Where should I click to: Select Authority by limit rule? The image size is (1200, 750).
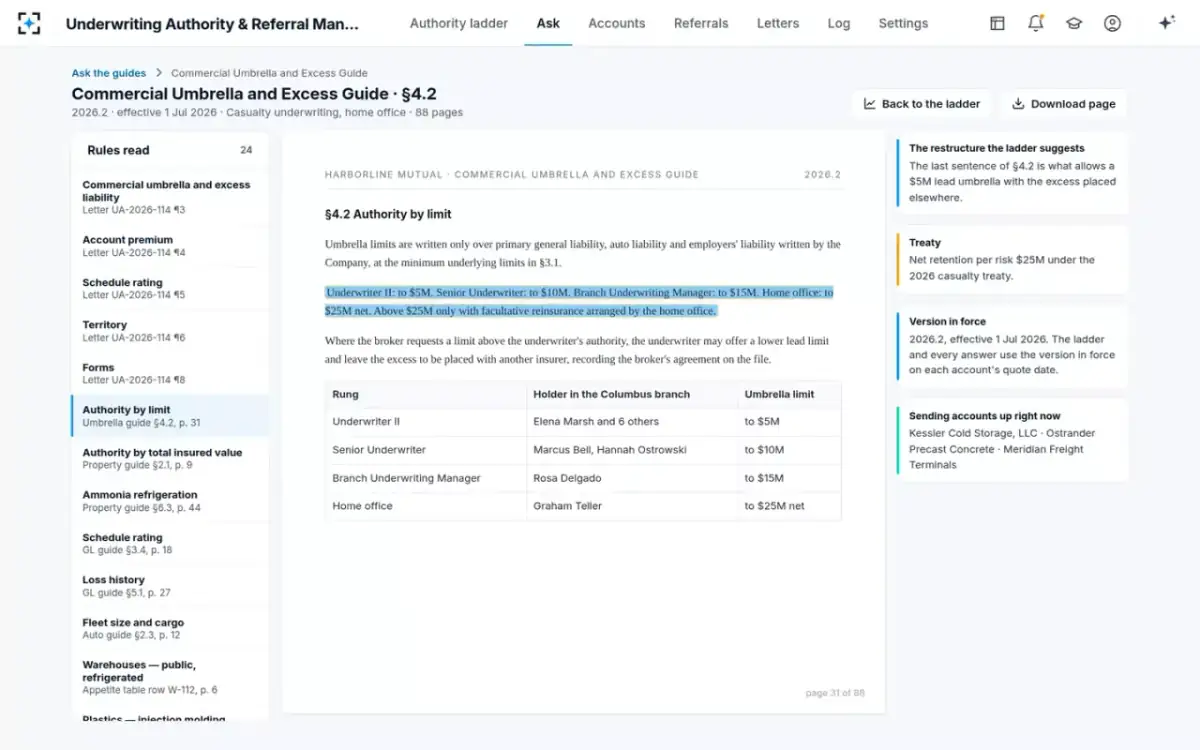[169, 416]
